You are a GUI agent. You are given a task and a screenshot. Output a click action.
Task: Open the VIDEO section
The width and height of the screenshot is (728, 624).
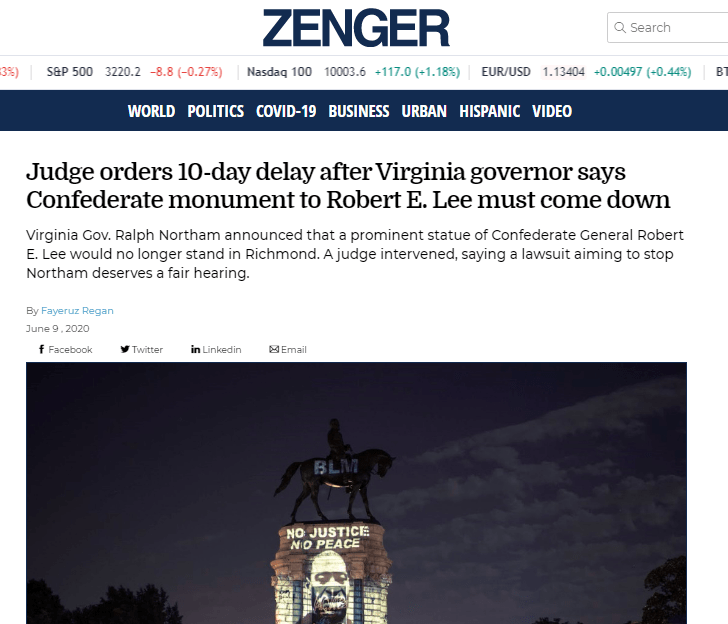(552, 111)
